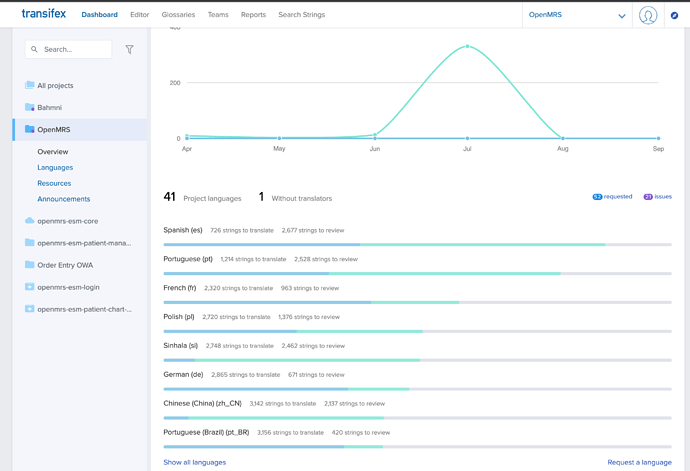Click the requested languages badge
The width and height of the screenshot is (690, 471).
612,197
